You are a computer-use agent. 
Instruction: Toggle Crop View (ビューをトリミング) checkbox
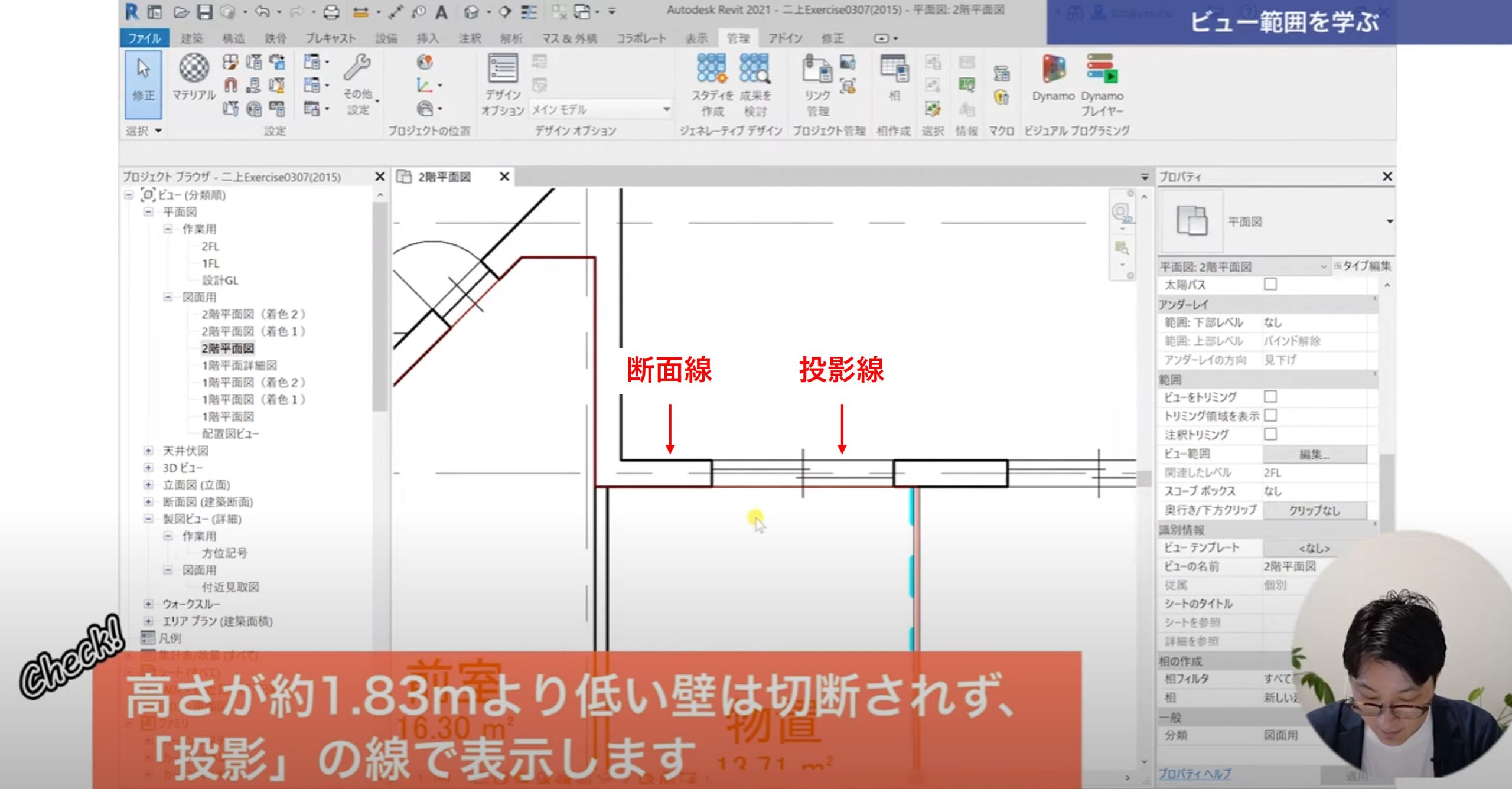[x=1270, y=397]
